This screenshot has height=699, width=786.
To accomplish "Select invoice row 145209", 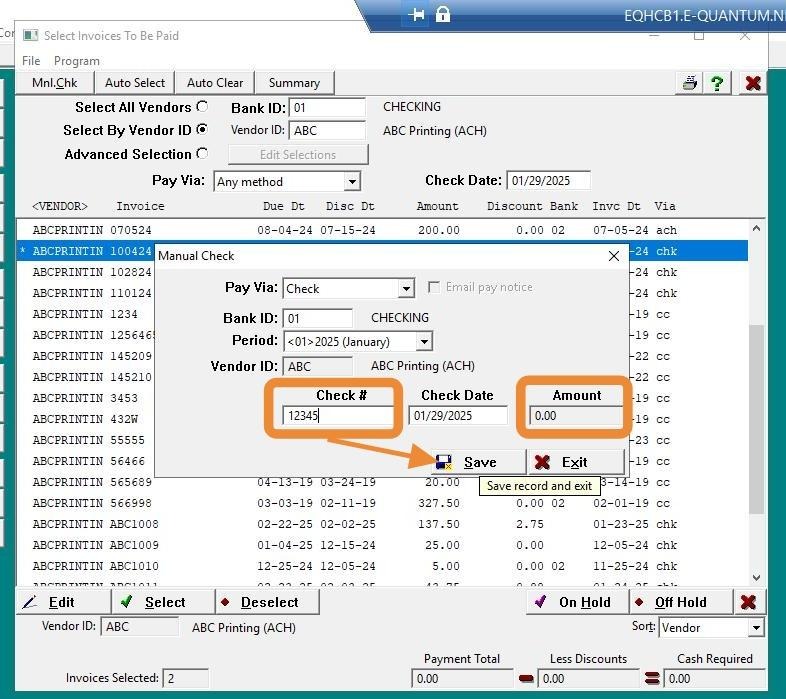I will pyautogui.click(x=382, y=356).
